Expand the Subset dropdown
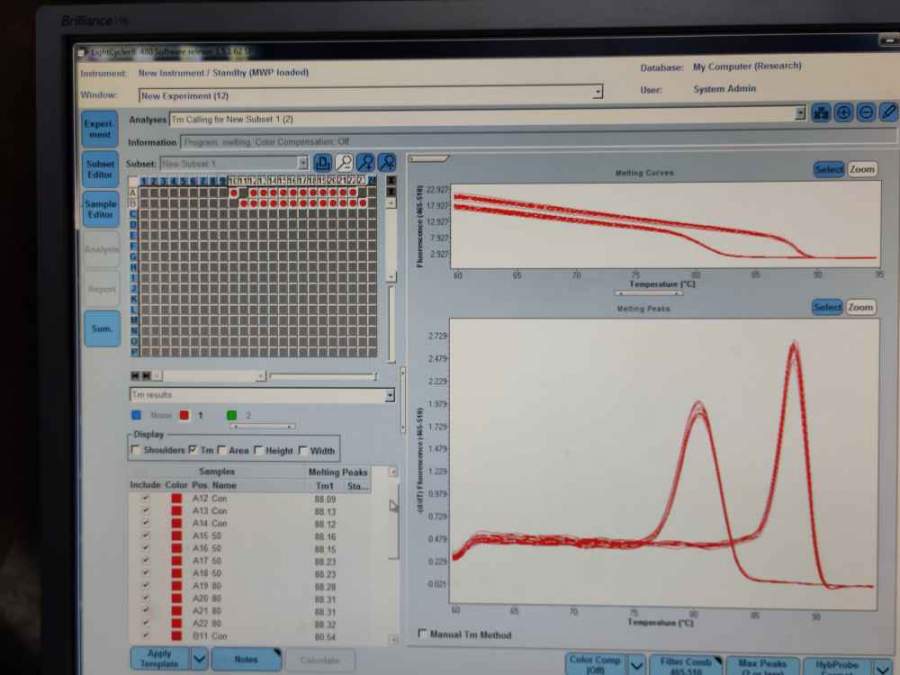900x675 pixels. 303,163
